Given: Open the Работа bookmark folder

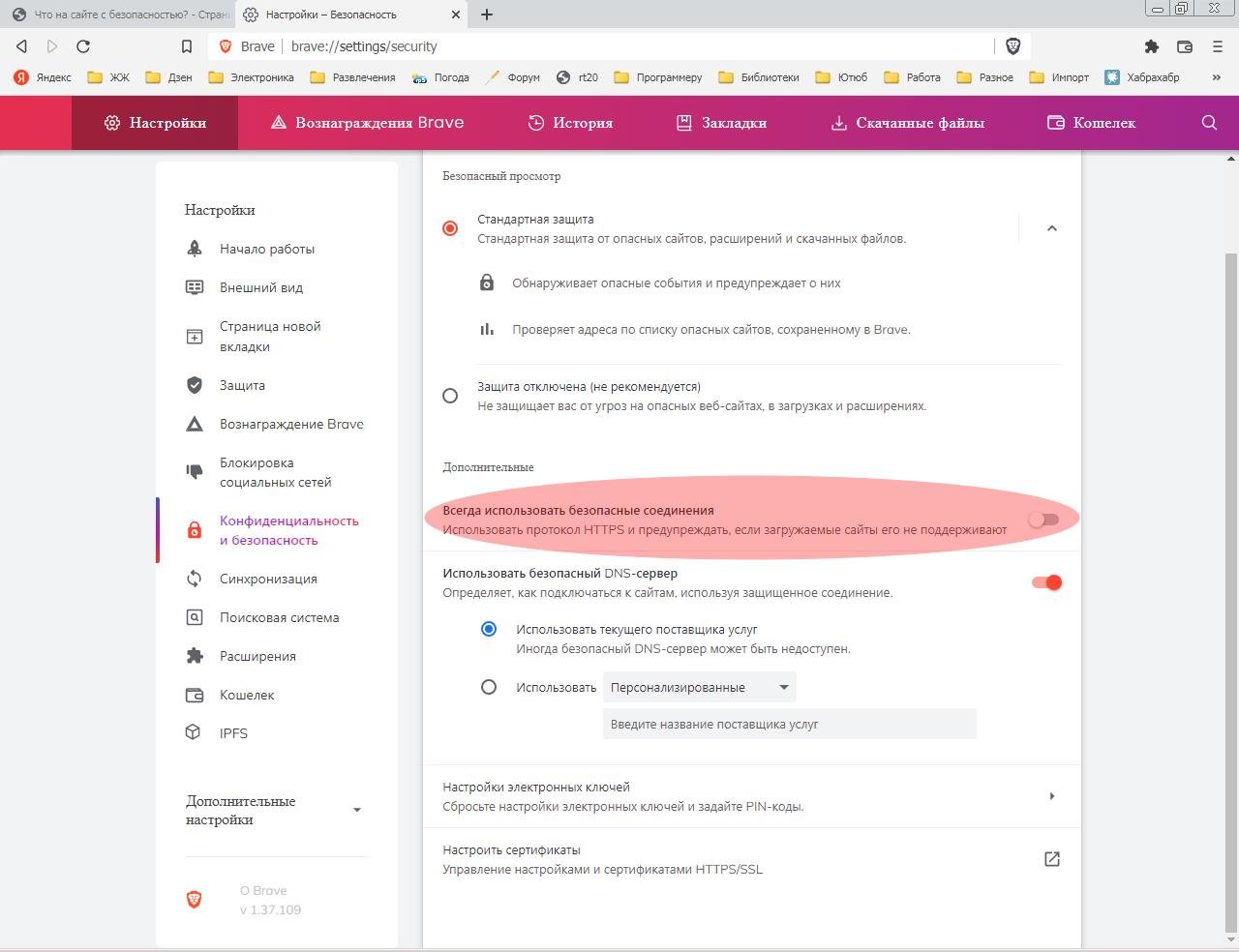Looking at the screenshot, I should (913, 77).
